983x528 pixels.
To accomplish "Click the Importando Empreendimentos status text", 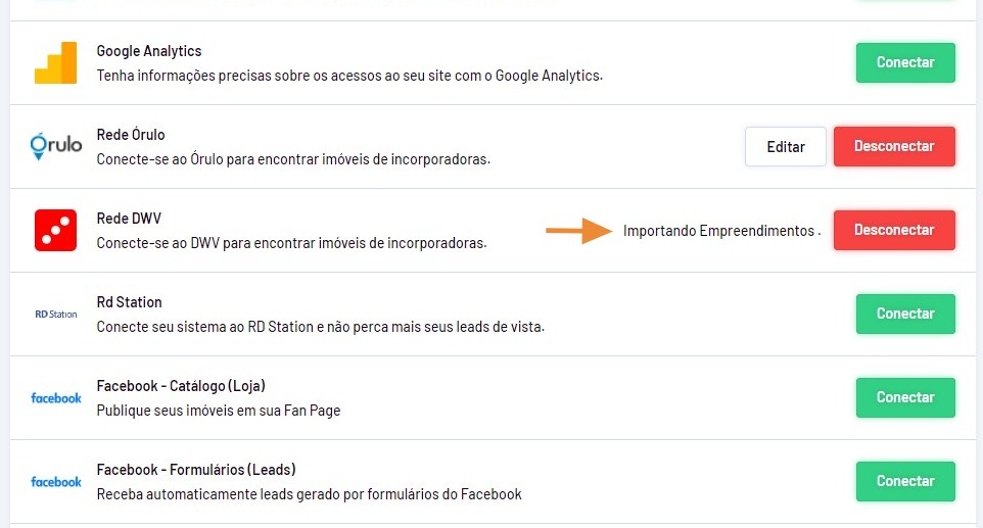I will (x=718, y=231).
